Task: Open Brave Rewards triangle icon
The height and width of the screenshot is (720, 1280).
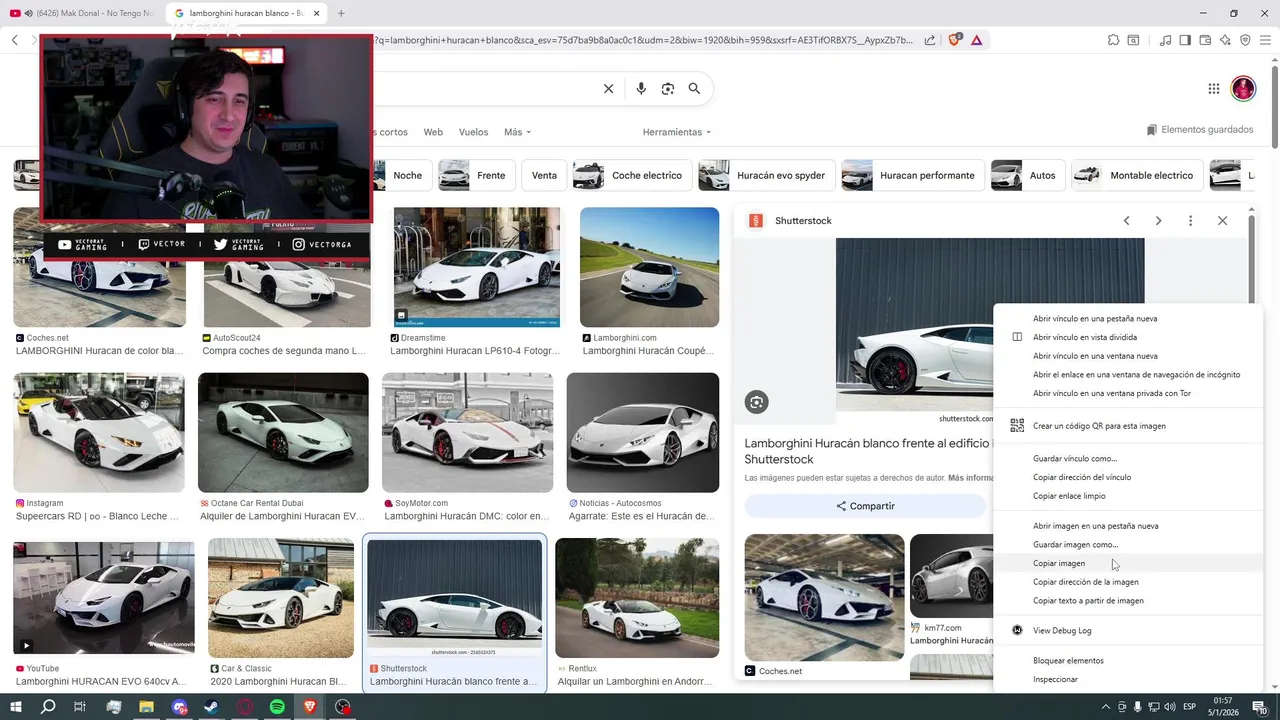Action: (976, 40)
